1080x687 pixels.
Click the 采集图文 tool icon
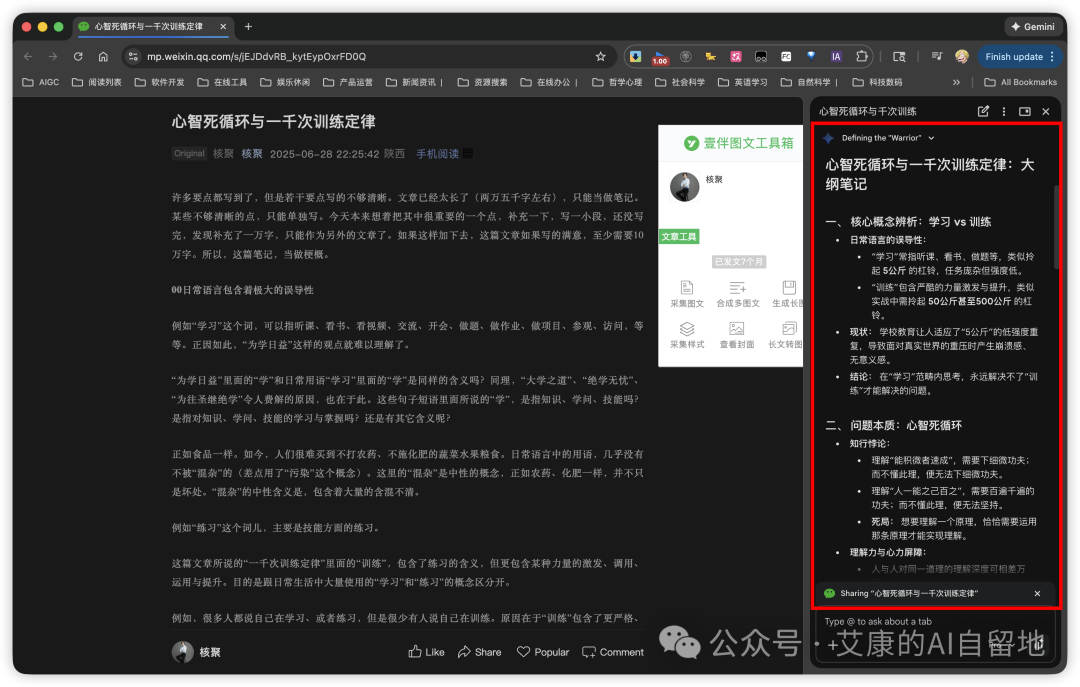[x=687, y=294]
